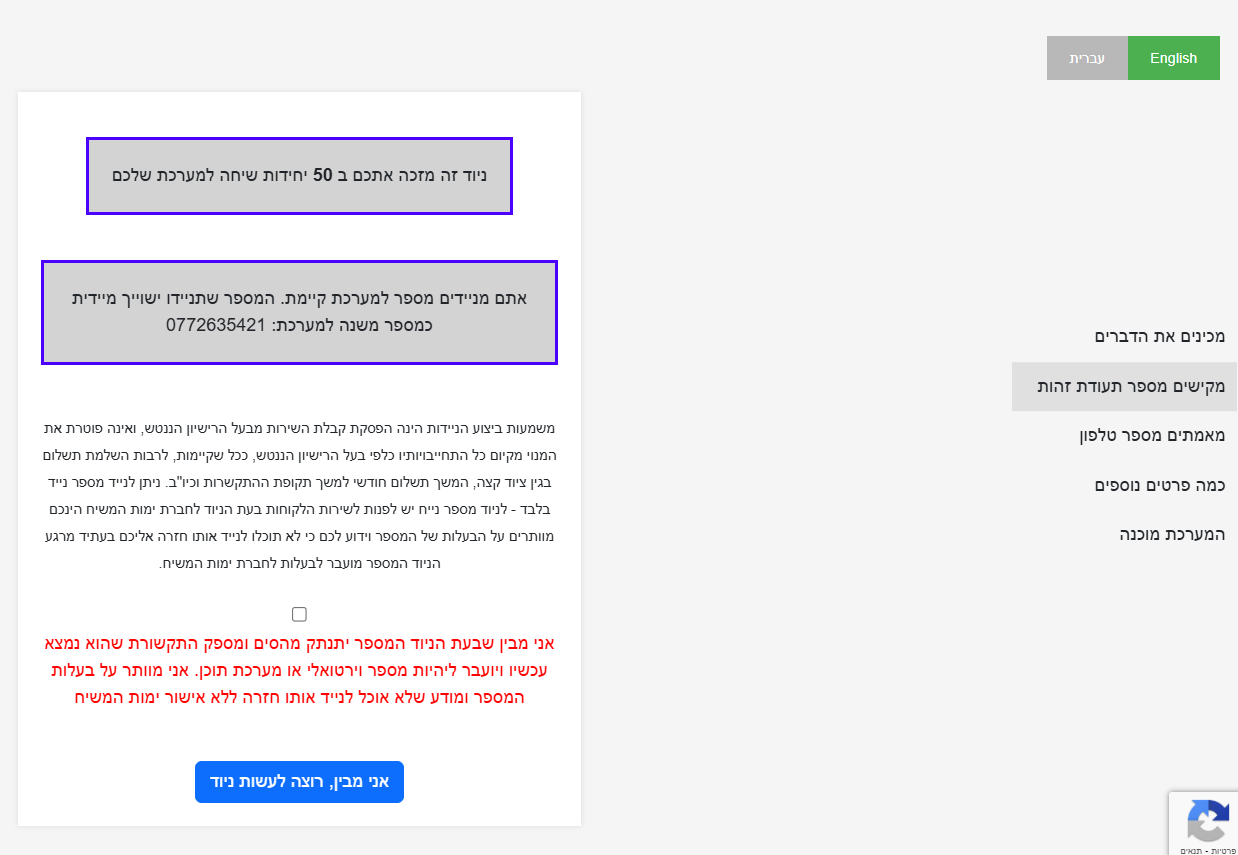
Task: Open the reCAPTCHA 'תנאים' terms link
Action: pos(1191,850)
